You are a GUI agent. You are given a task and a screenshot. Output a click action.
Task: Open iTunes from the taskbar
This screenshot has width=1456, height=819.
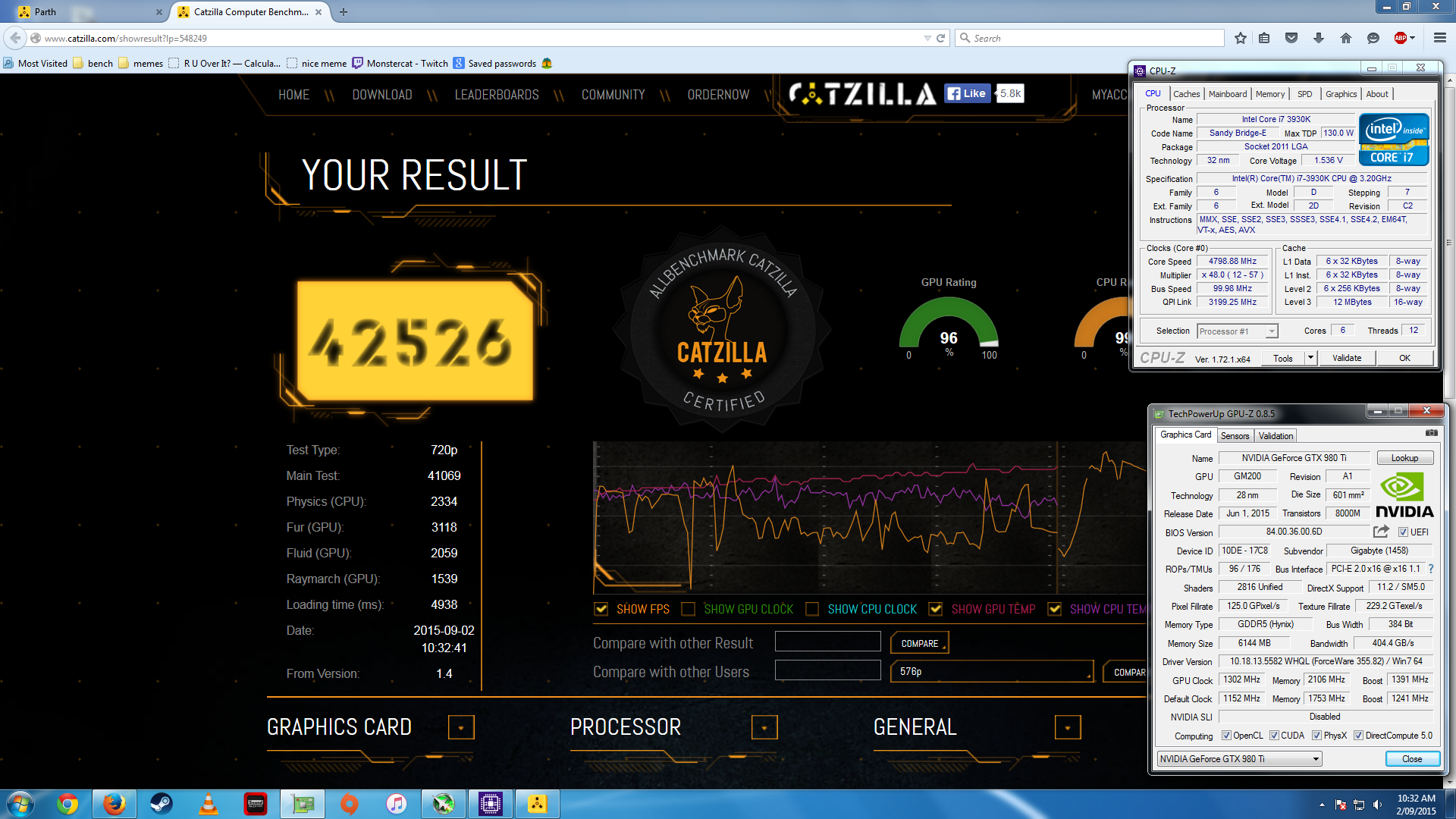397,804
